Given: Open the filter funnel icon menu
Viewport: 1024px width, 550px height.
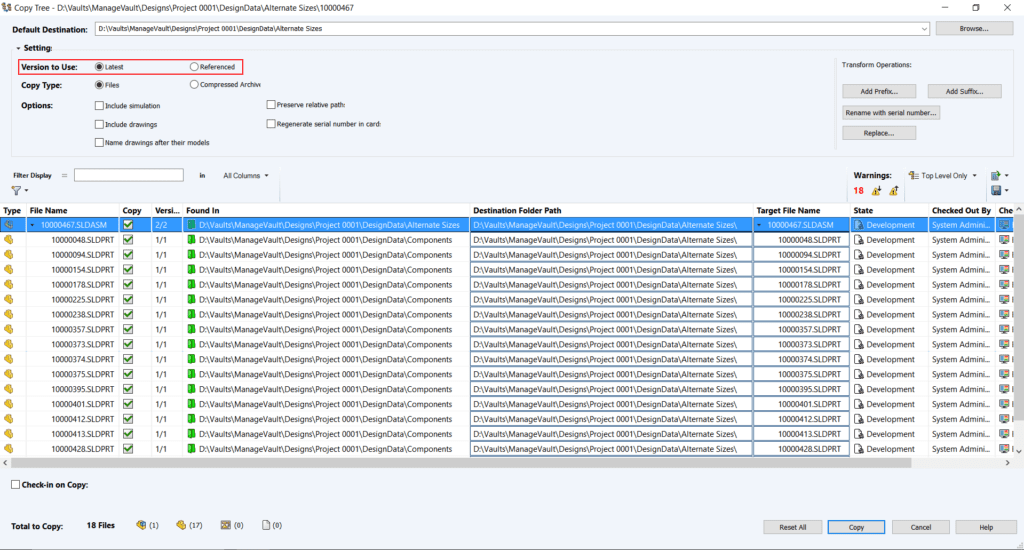Looking at the screenshot, I should (x=18, y=190).
